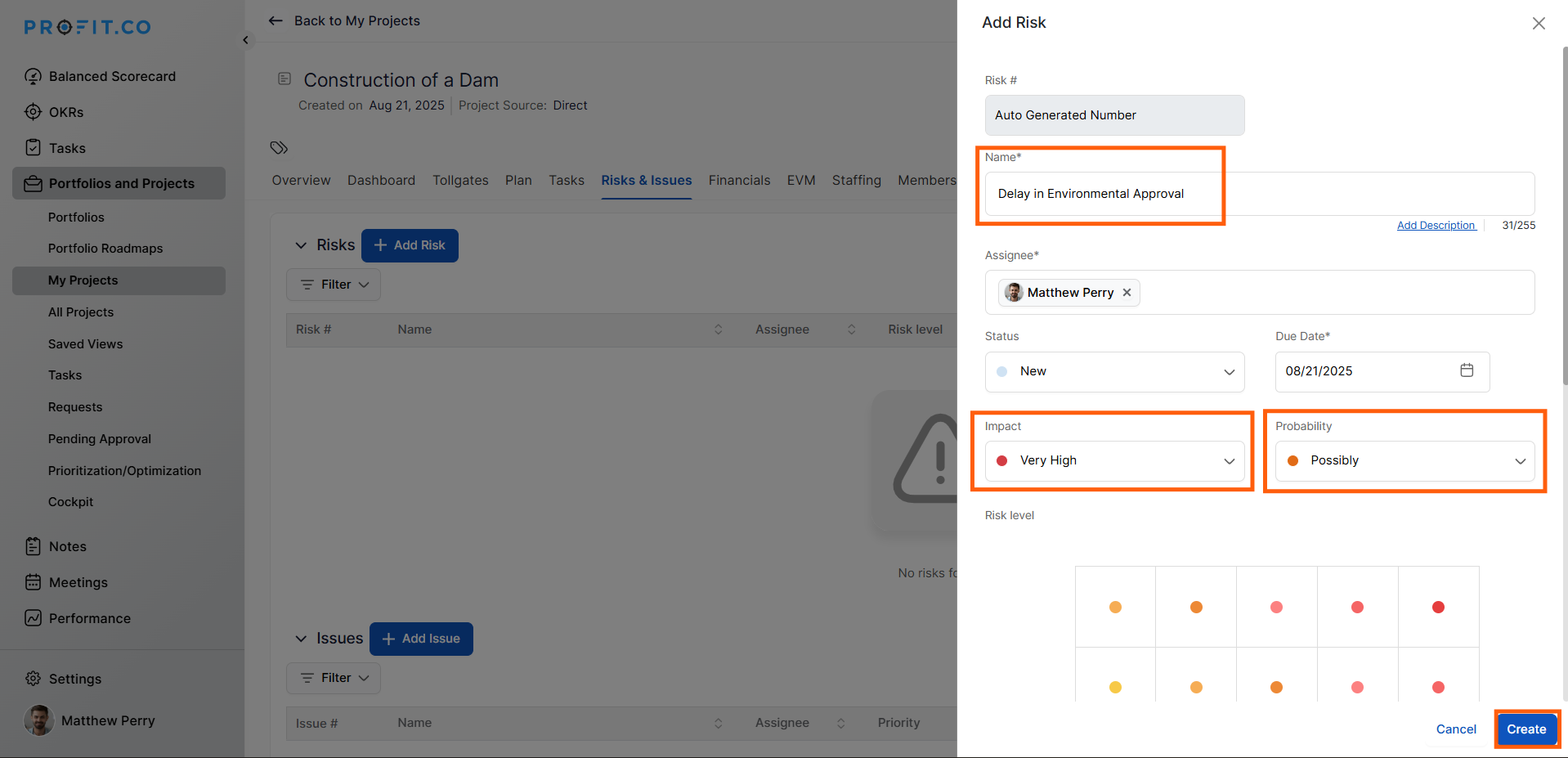
Task: Open Settings gear in the sidebar
Action: coord(34,679)
